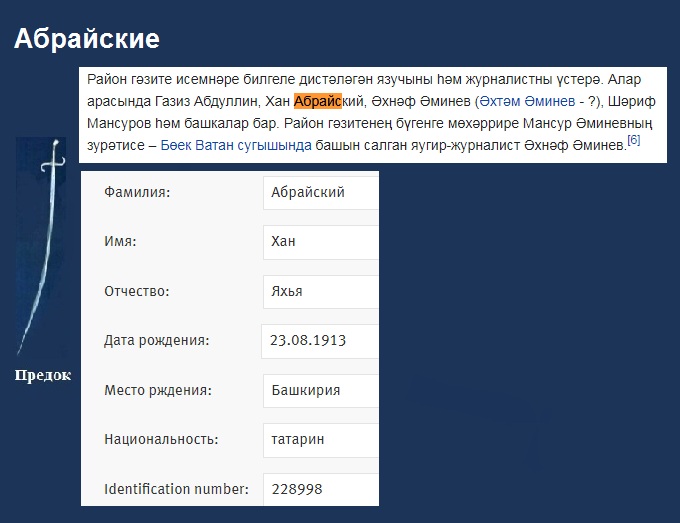This screenshot has height=523, width=680.
Task: Select the Identification number field 228998
Action: click(x=321, y=489)
